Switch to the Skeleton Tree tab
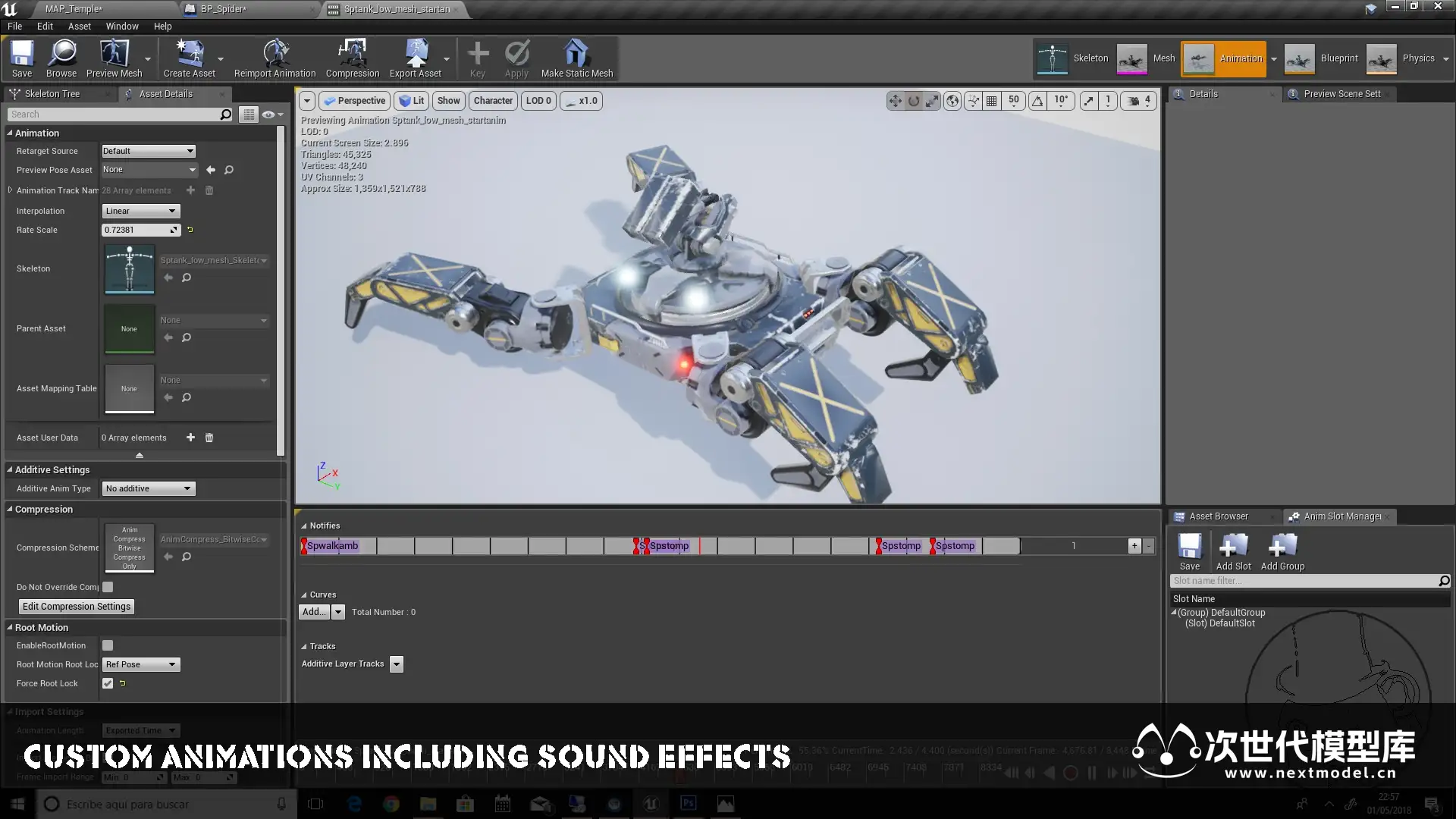The image size is (1456, 819). click(x=52, y=94)
